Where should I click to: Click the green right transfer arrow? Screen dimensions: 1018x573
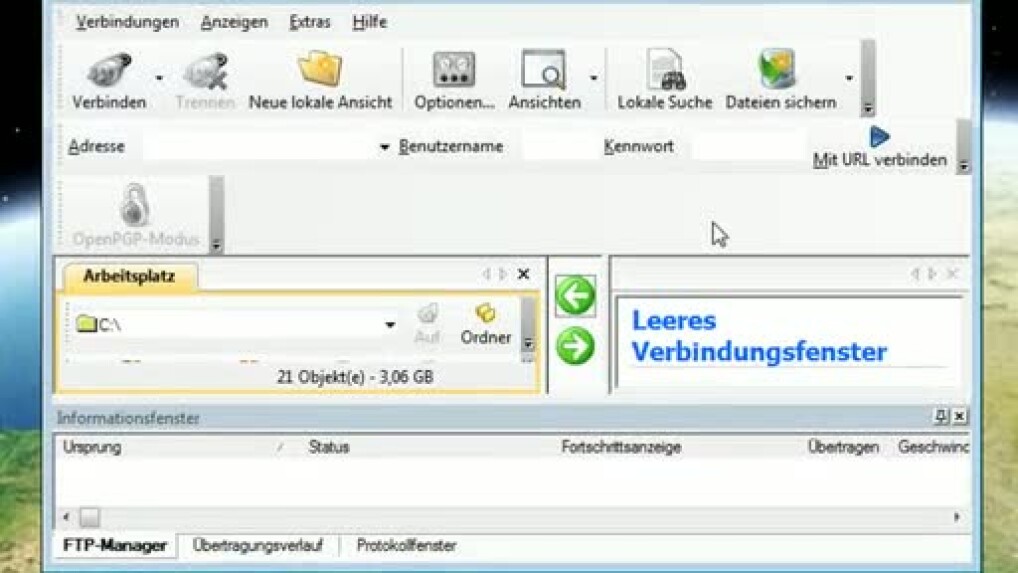575,346
